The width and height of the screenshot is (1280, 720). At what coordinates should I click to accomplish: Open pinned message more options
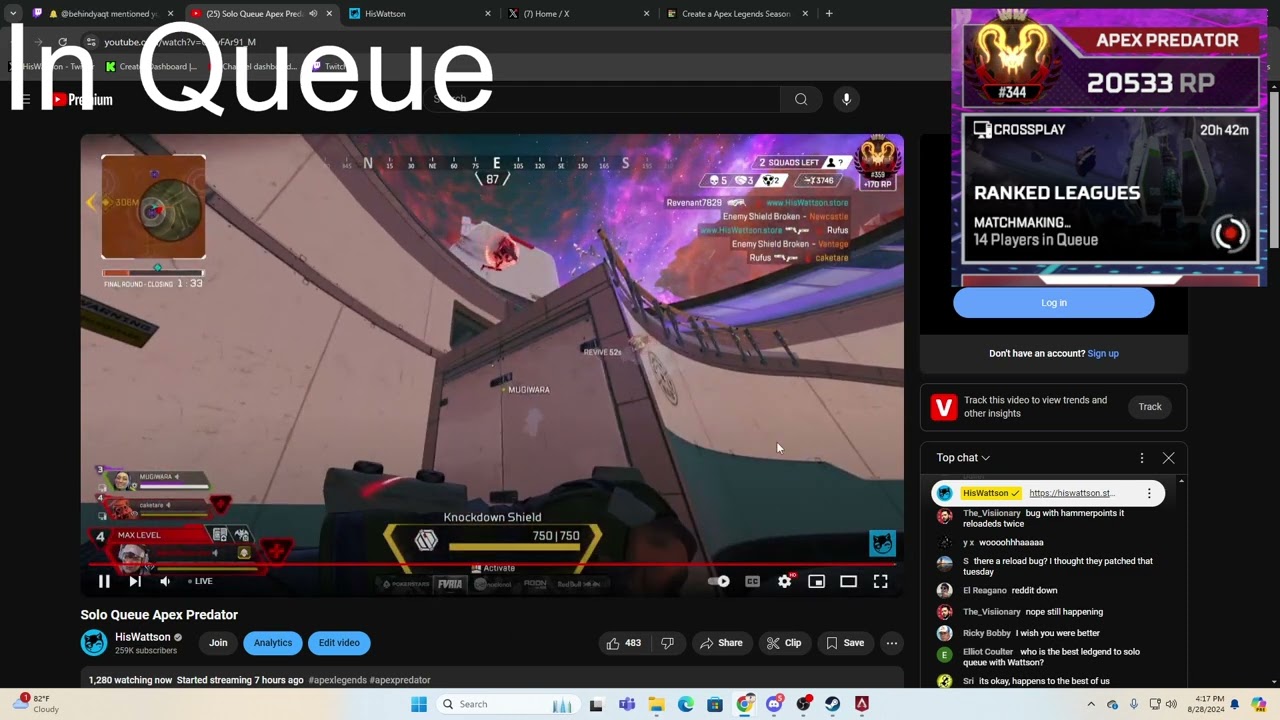(x=1149, y=493)
